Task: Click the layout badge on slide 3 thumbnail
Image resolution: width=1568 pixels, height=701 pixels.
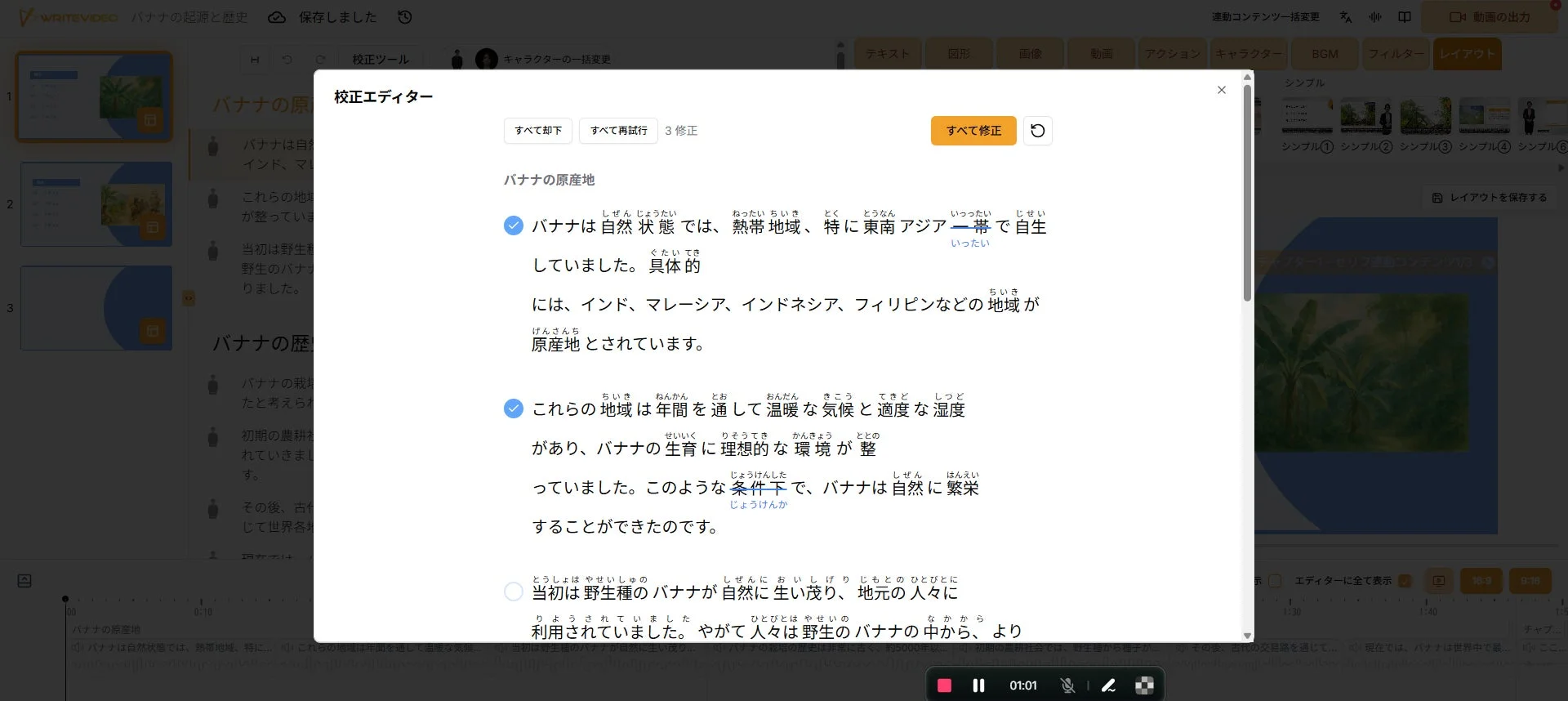Action: 152,331
